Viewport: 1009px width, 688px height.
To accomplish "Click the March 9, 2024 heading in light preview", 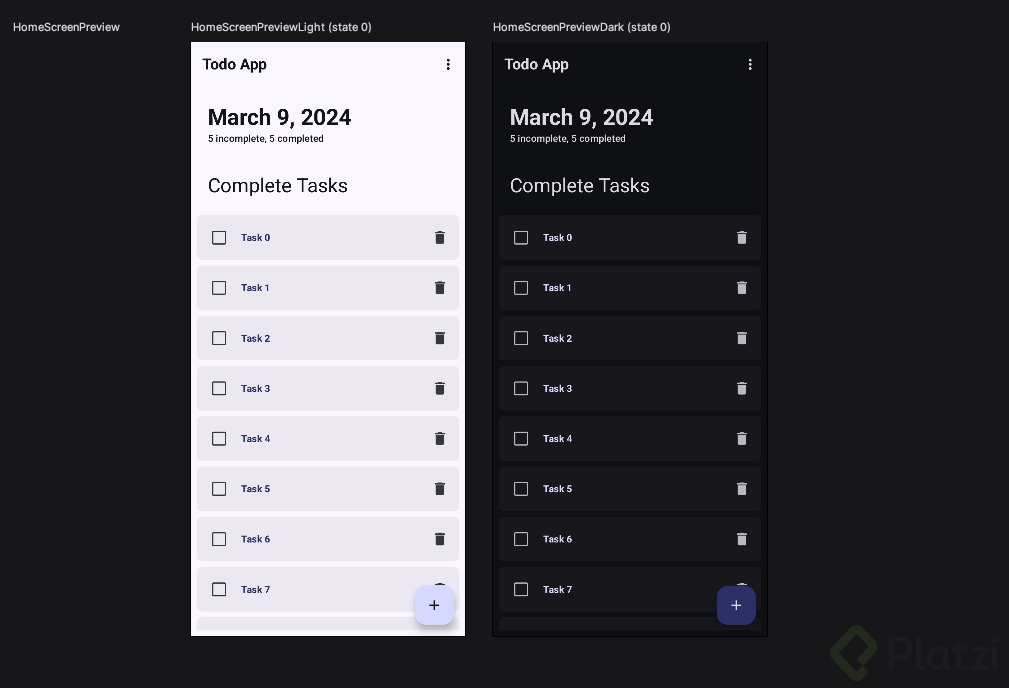I will [280, 118].
